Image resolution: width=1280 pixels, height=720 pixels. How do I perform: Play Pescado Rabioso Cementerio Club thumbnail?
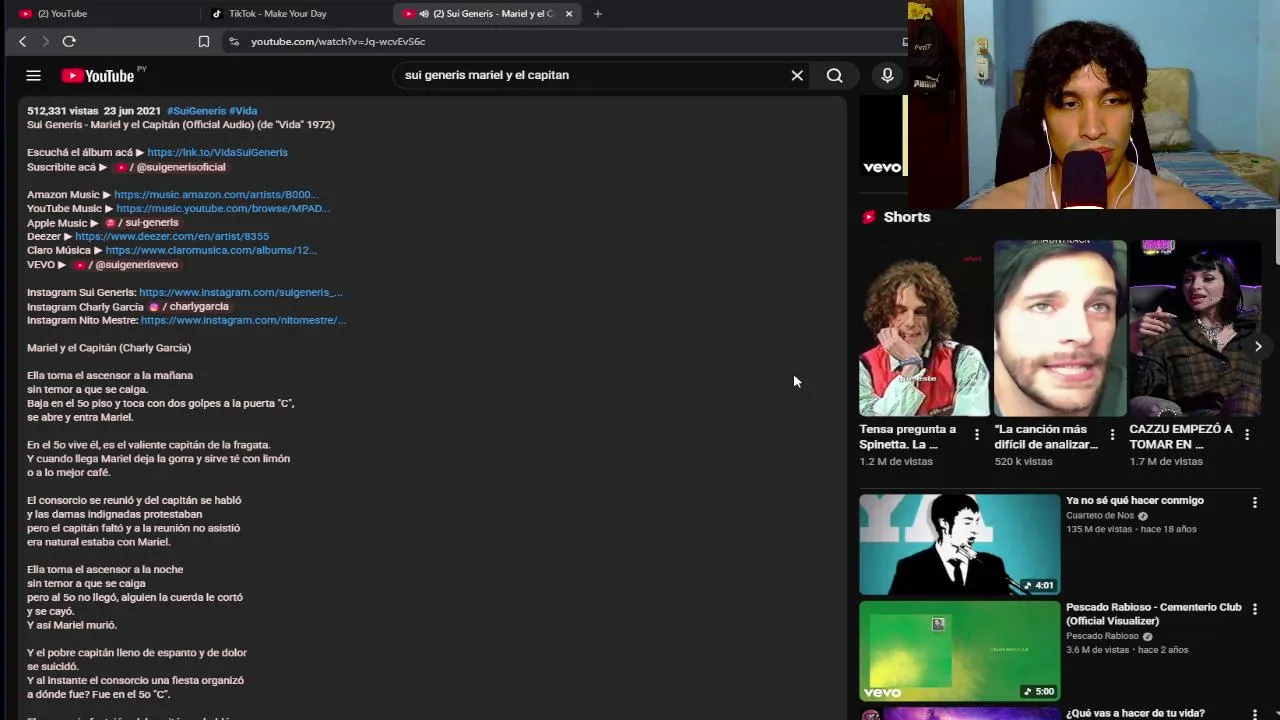click(959, 650)
